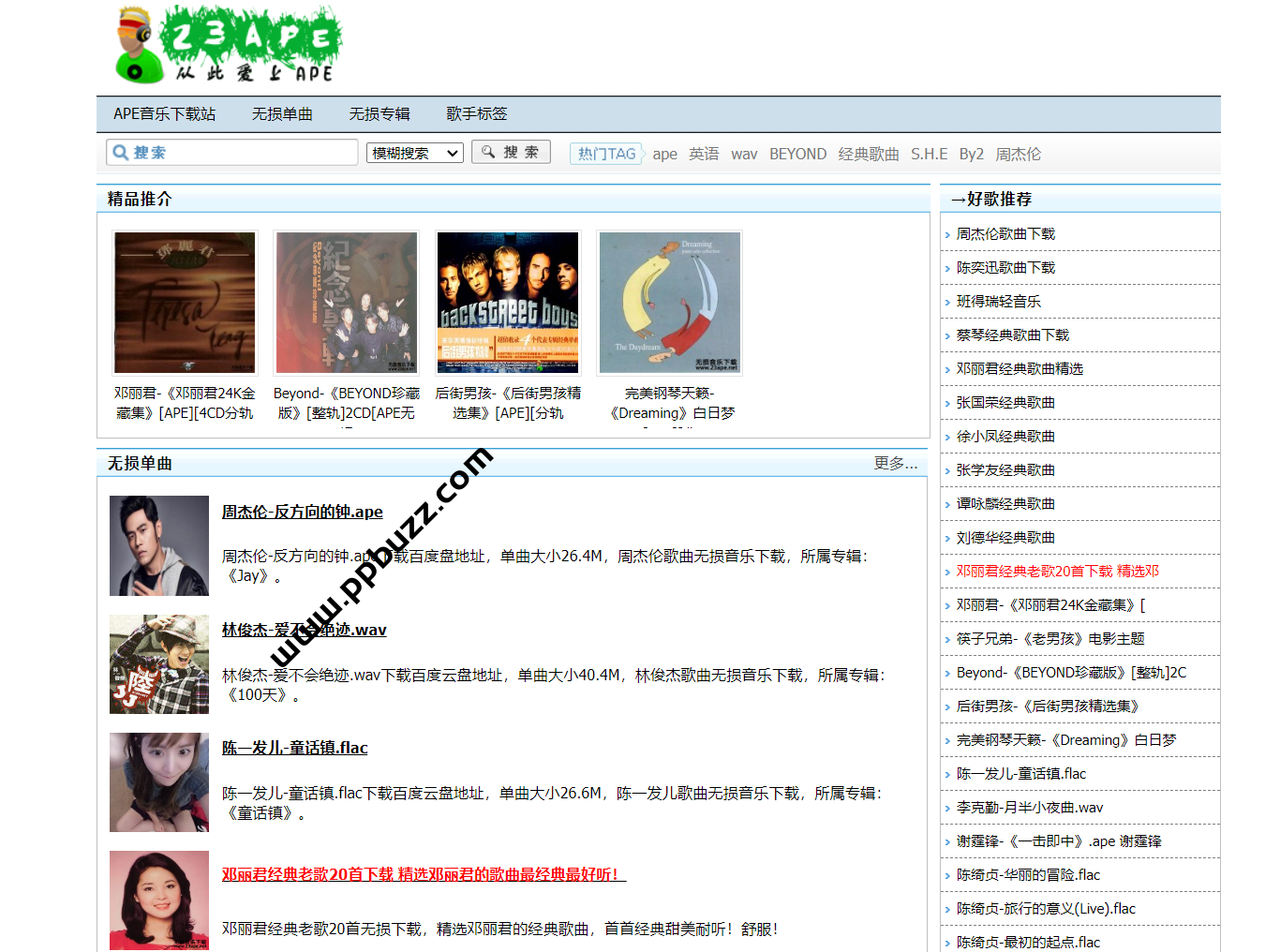Screen dimensions: 1280x952
Task: Open the 邓丽君24K金藏集 album title link
Action: [185, 403]
